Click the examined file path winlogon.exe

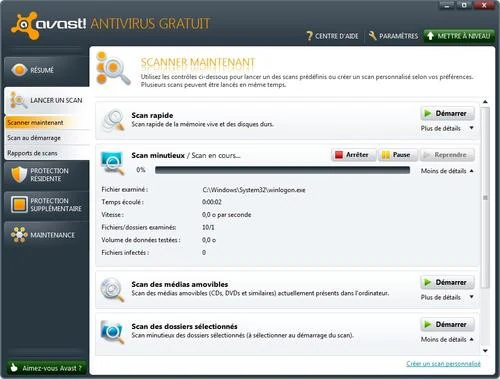(x=254, y=190)
